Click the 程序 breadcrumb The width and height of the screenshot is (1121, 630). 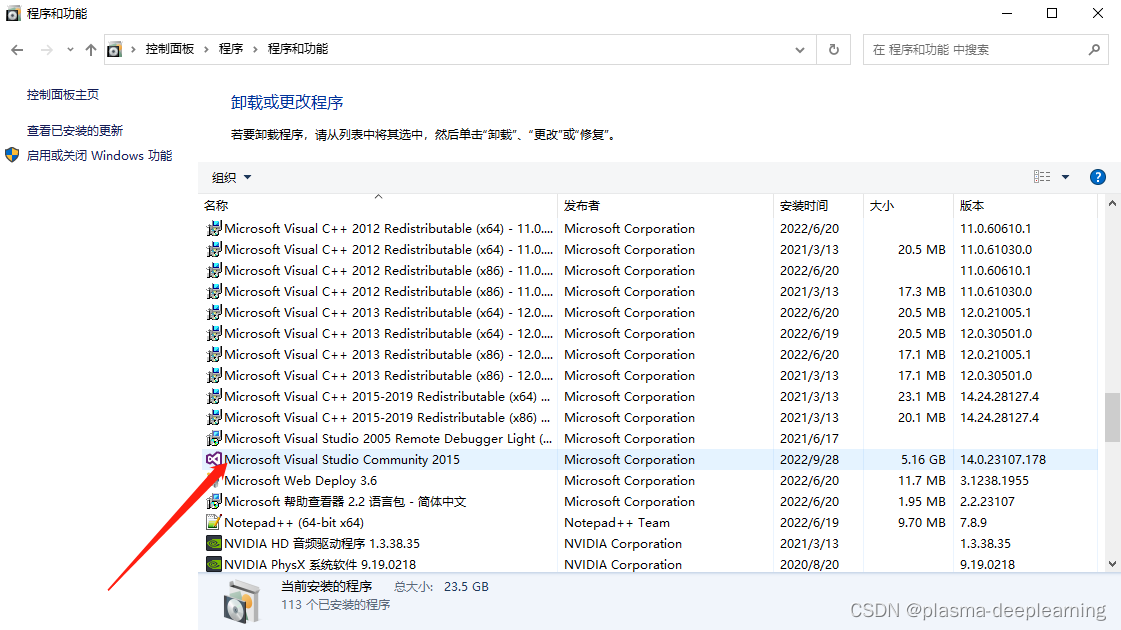tap(231, 49)
